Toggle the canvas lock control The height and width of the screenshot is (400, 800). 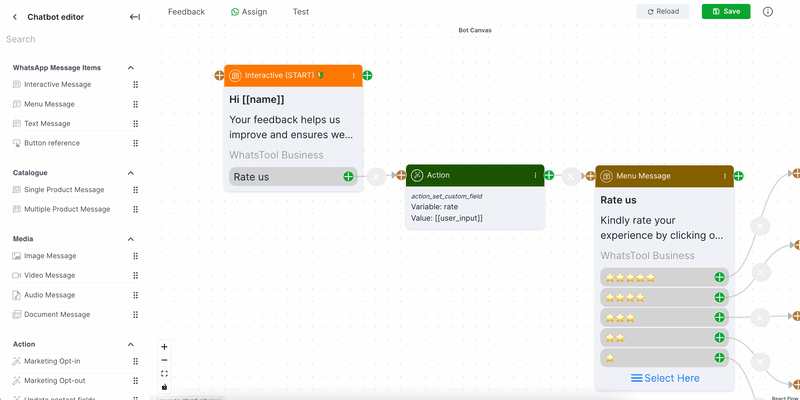pos(164,387)
